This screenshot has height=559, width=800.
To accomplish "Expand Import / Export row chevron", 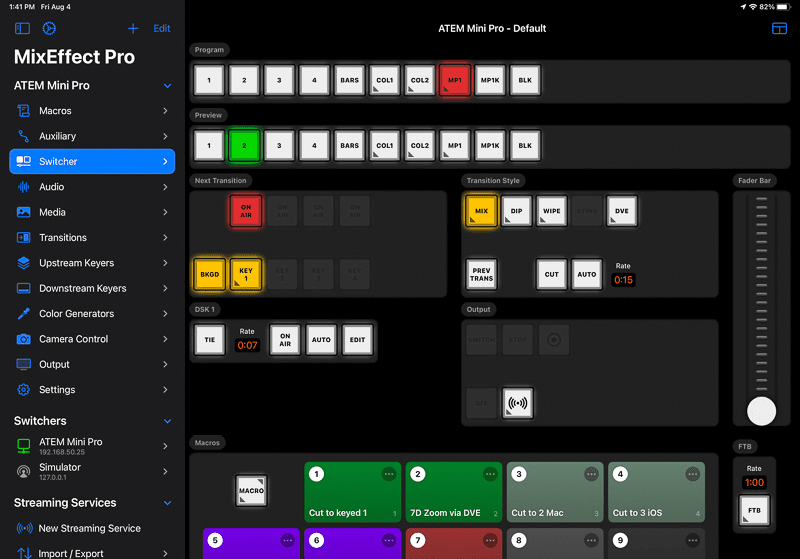I will (165, 553).
